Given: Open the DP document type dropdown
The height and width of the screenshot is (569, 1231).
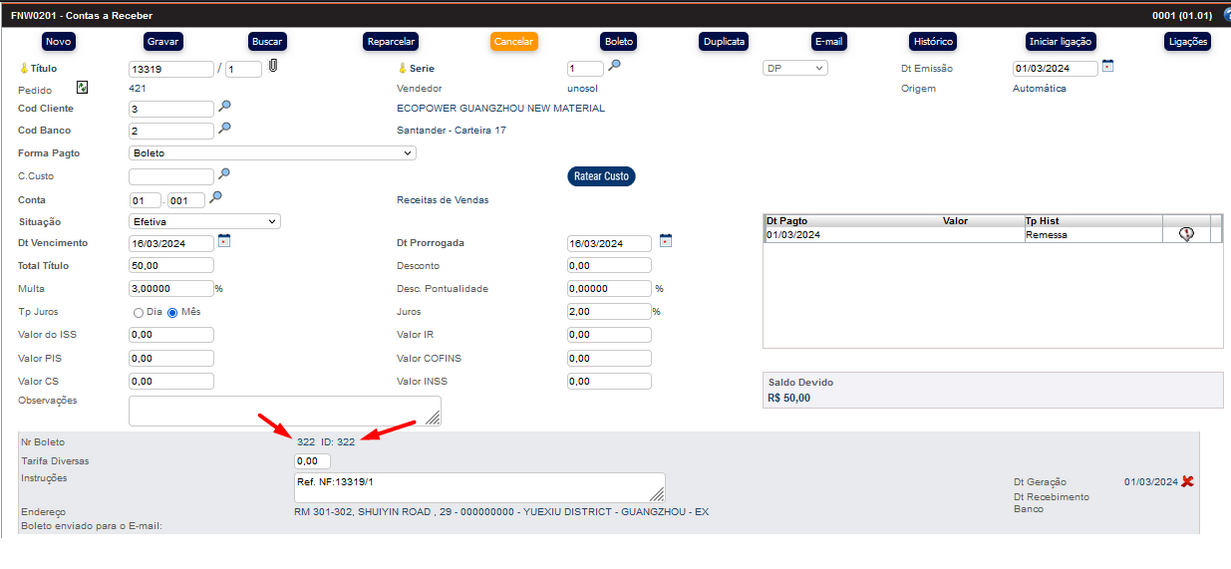Looking at the screenshot, I should [795, 68].
